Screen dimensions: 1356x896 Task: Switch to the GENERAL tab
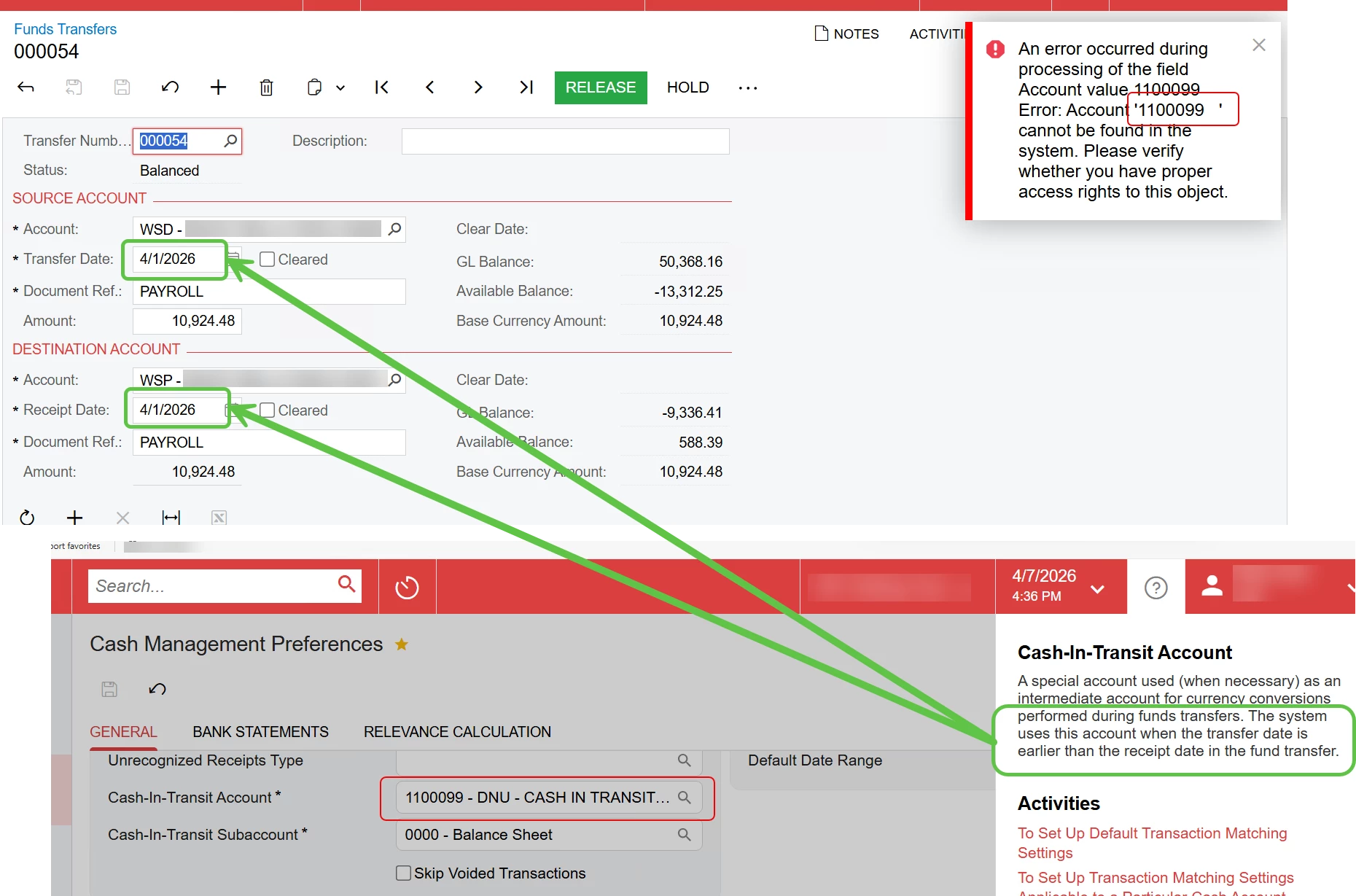pos(123,732)
